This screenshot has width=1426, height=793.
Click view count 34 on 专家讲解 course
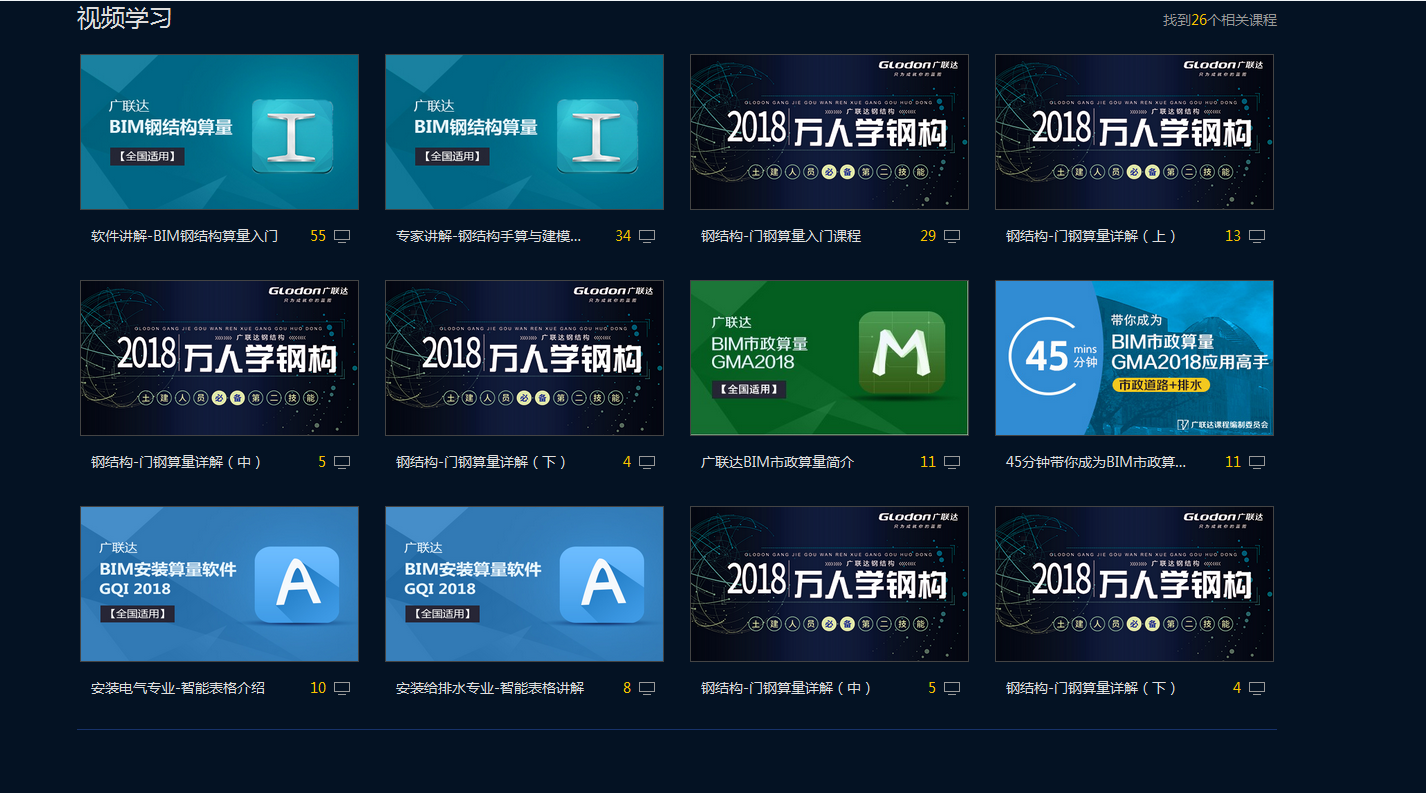click(623, 236)
